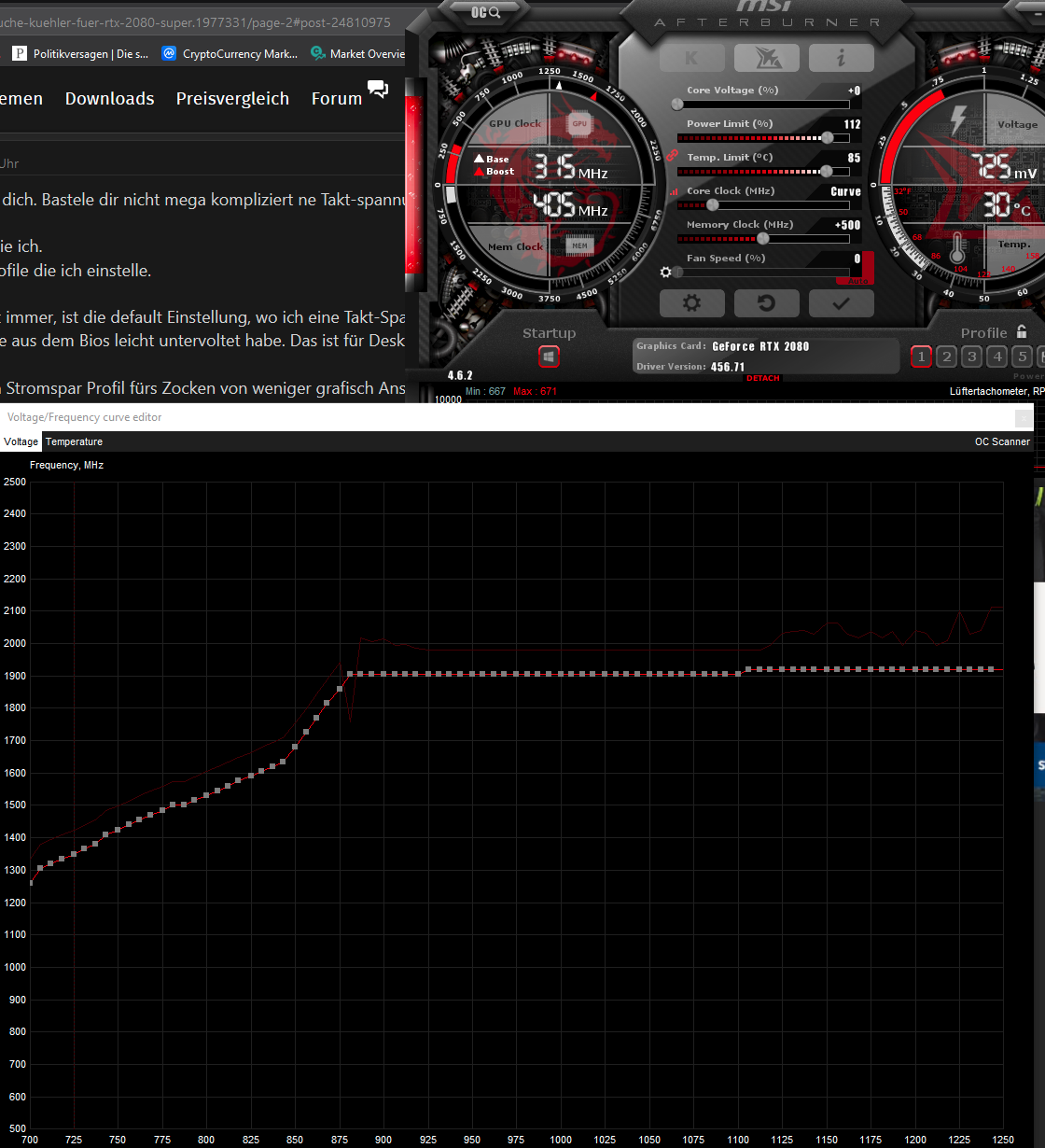
Task: Toggle the Profile lock icon
Action: [1022, 331]
